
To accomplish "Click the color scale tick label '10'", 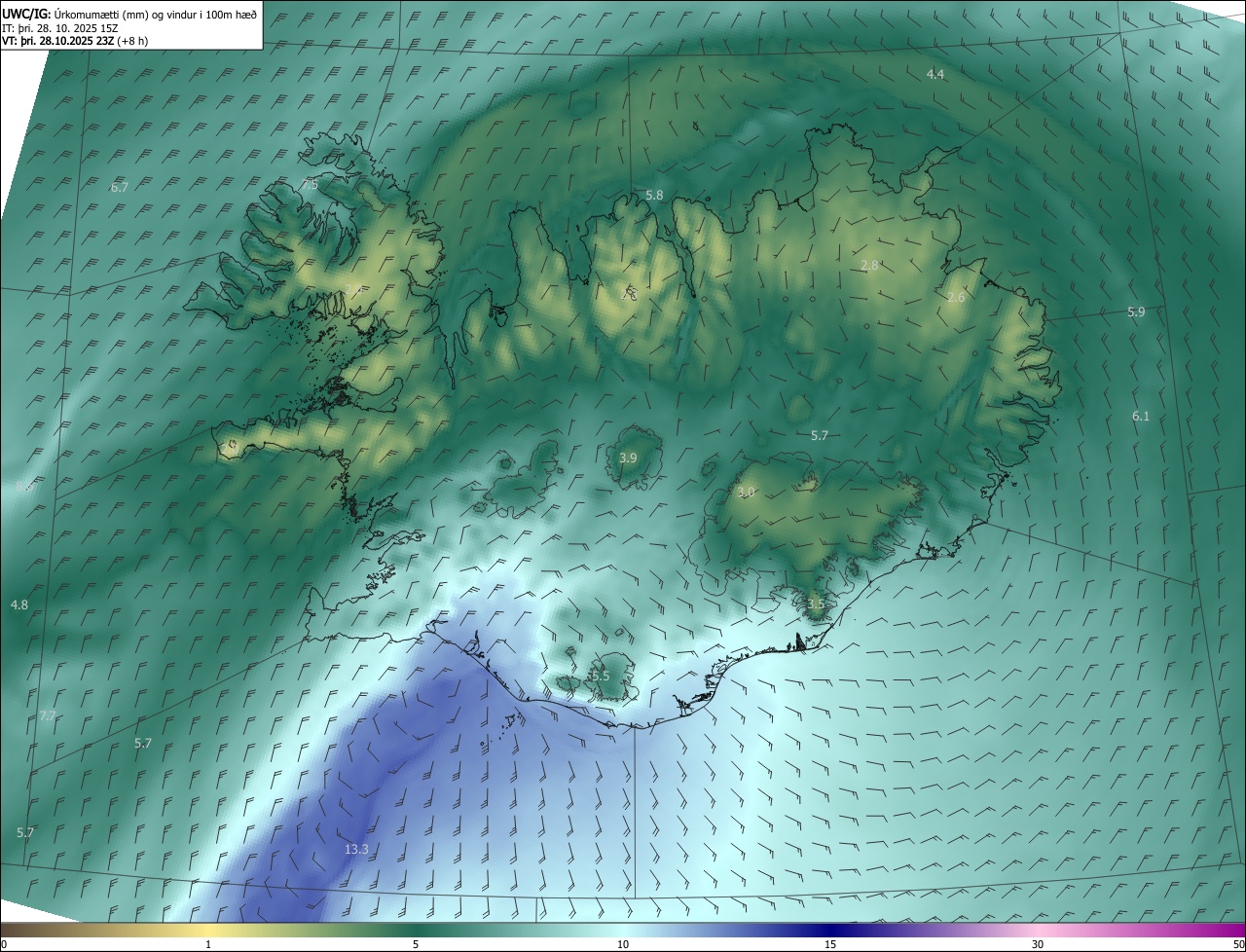I will click(x=623, y=944).
